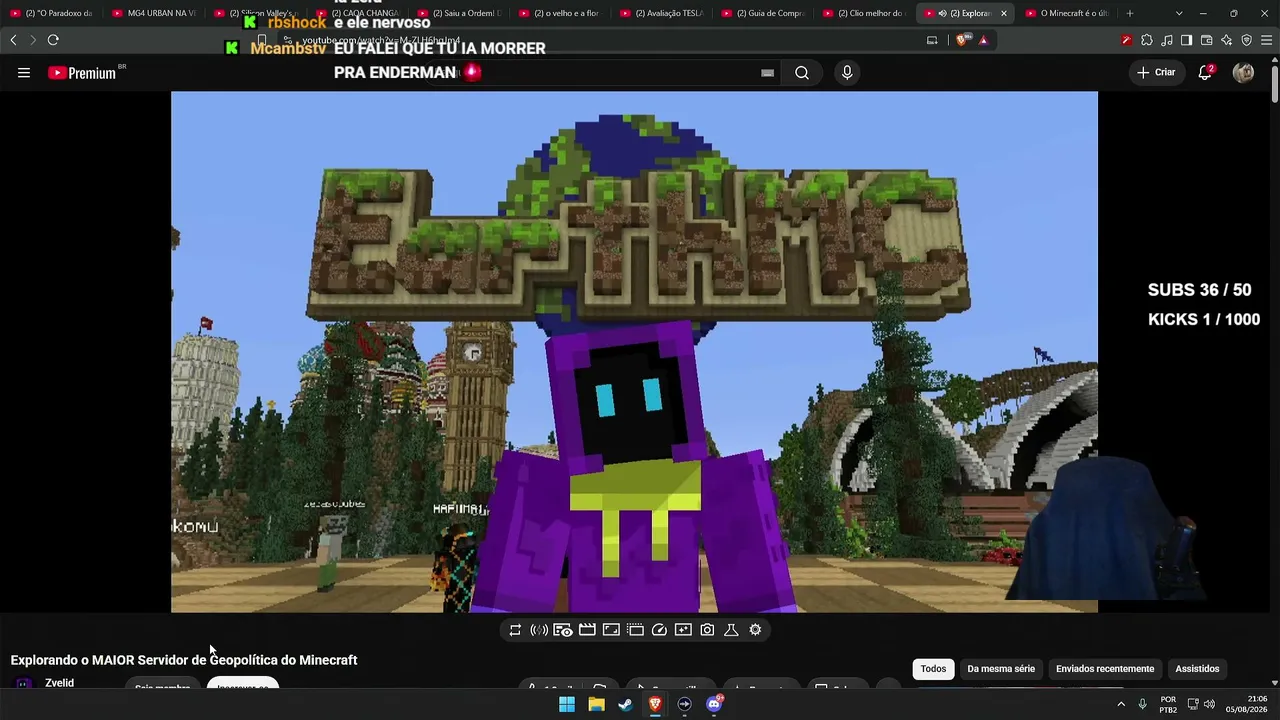Open the on-screen keyboard in search box
Viewport: 1280px width, 720px height.
coord(767,73)
